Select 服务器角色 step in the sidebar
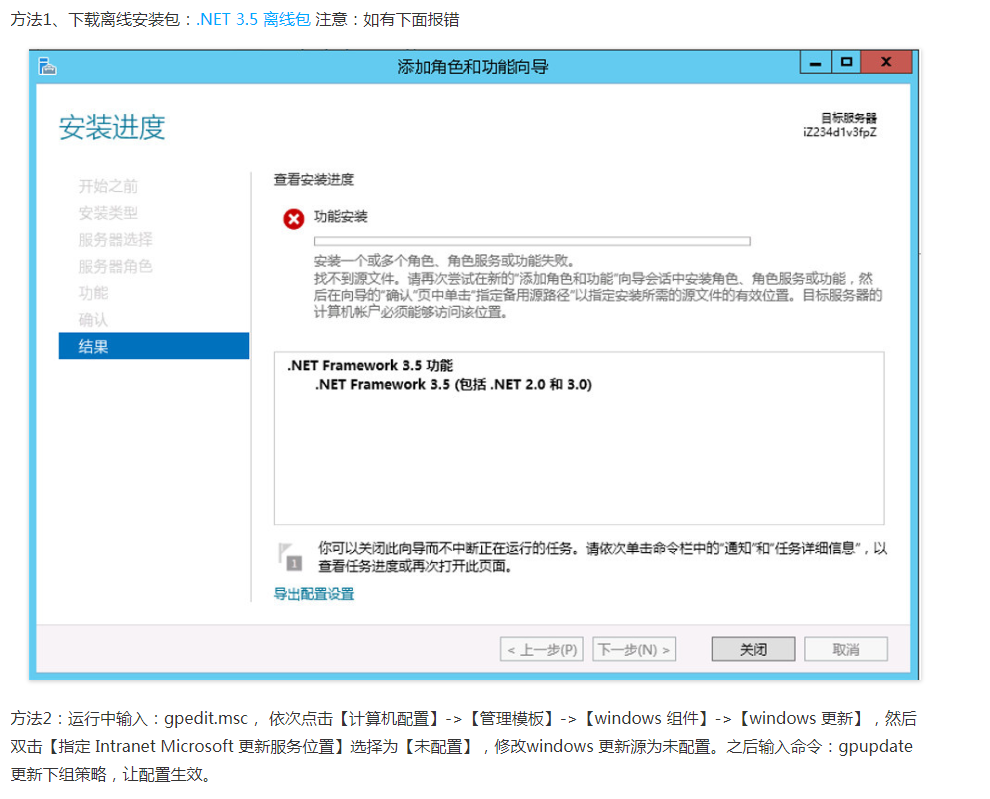990x799 pixels. click(116, 267)
